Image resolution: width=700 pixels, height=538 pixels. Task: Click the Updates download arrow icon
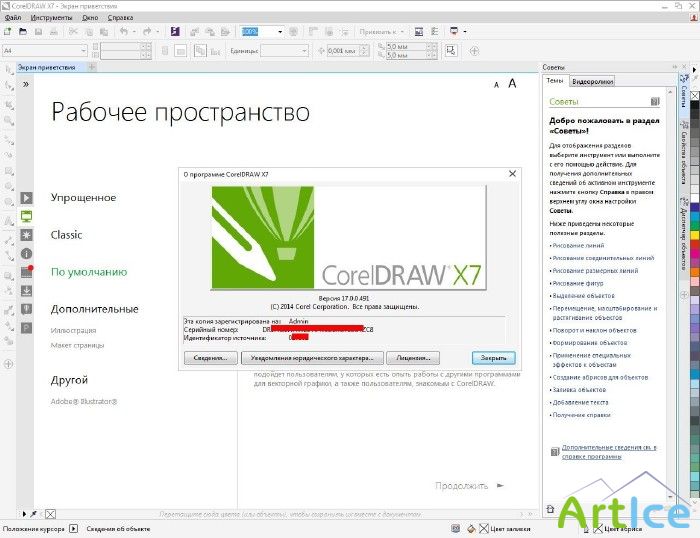click(26, 291)
